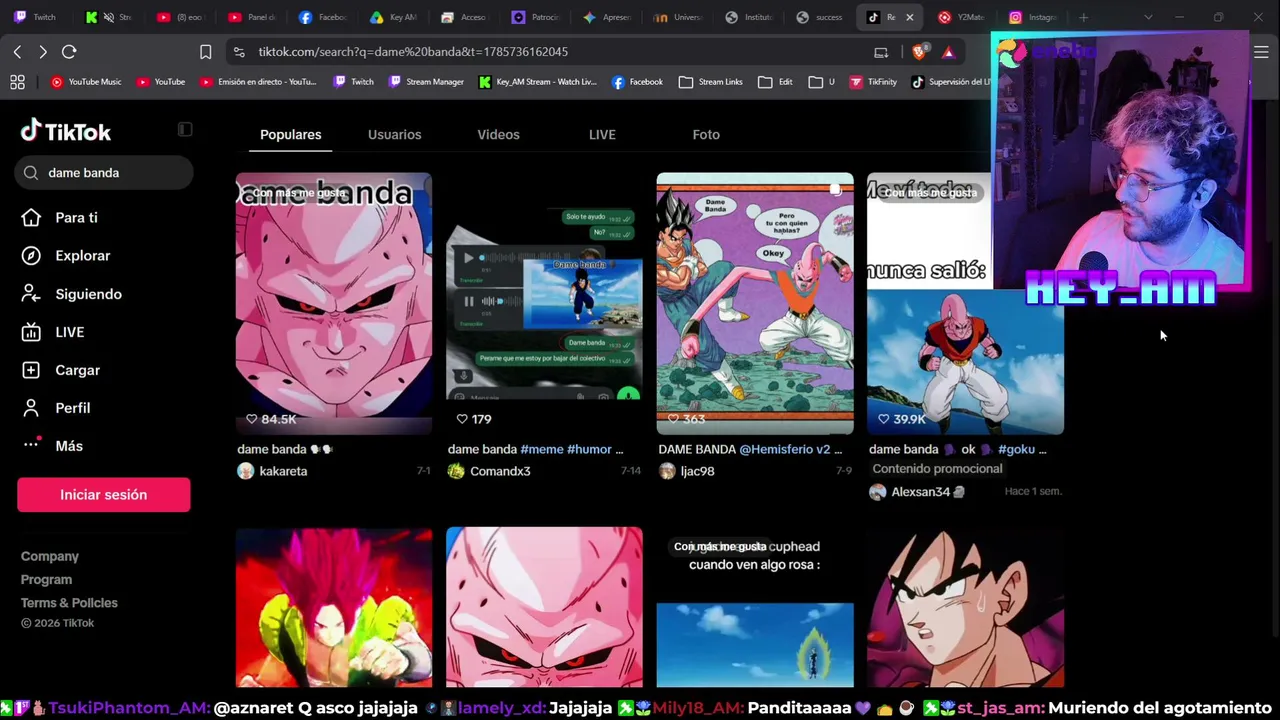Click the 84.5K heart like count
This screenshot has height=720, width=1280.
pyautogui.click(x=271, y=419)
